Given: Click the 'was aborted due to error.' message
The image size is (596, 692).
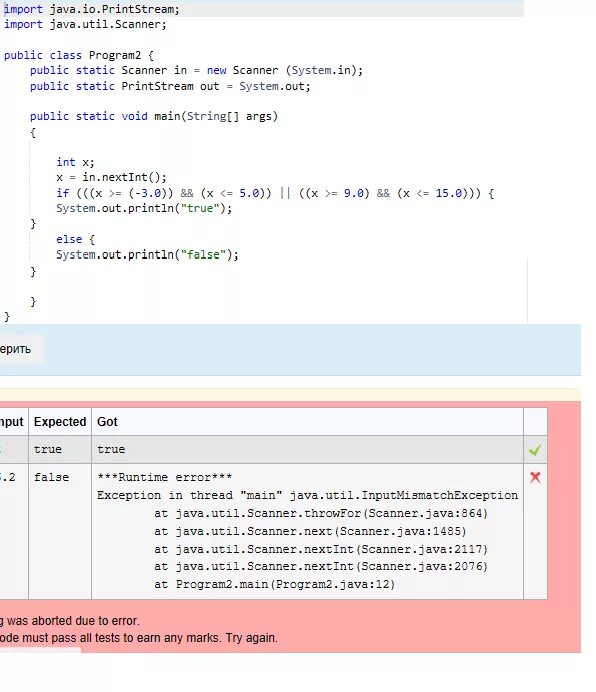Looking at the screenshot, I should click(x=70, y=621).
